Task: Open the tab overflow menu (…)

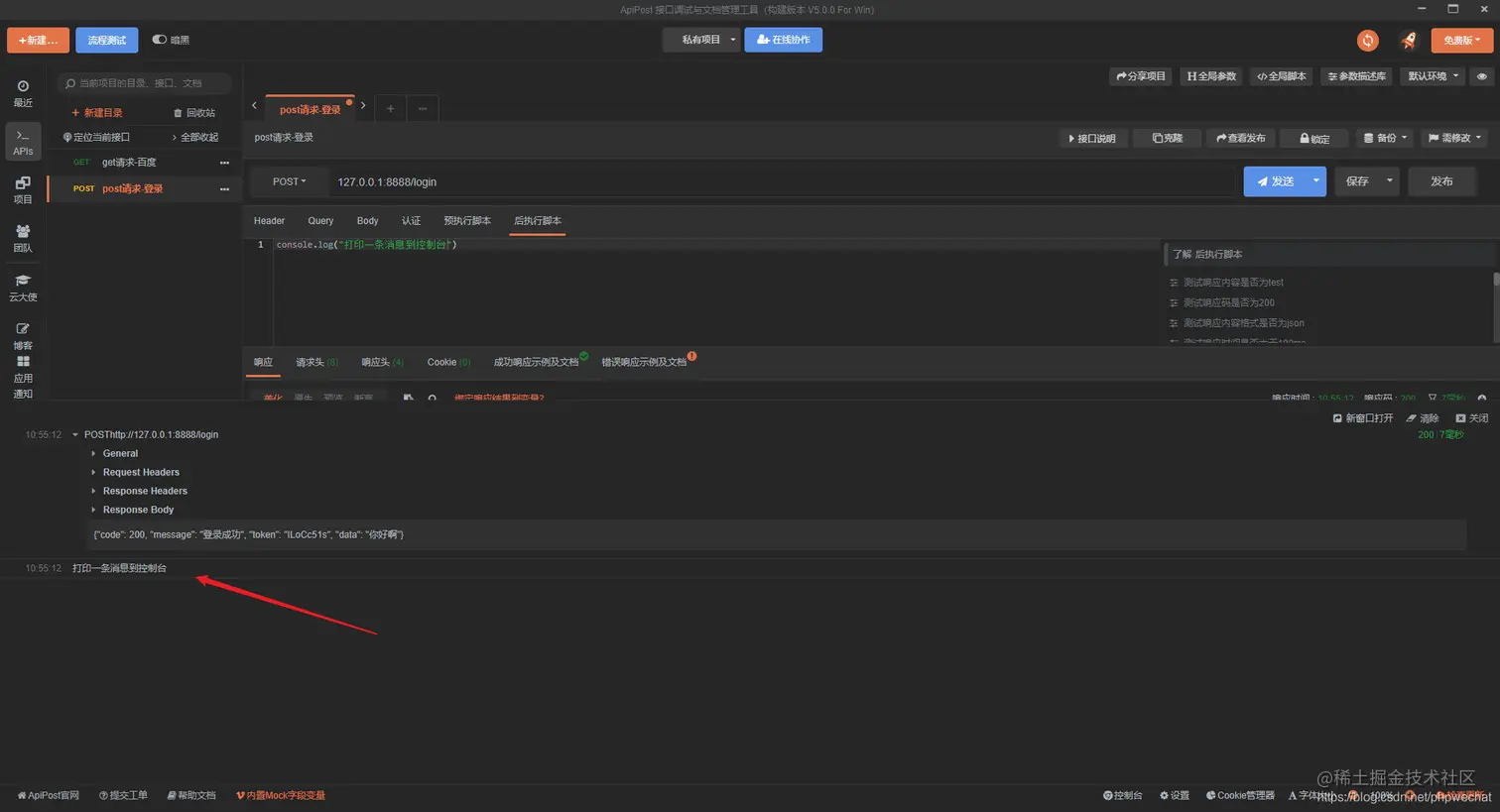Action: [x=423, y=109]
